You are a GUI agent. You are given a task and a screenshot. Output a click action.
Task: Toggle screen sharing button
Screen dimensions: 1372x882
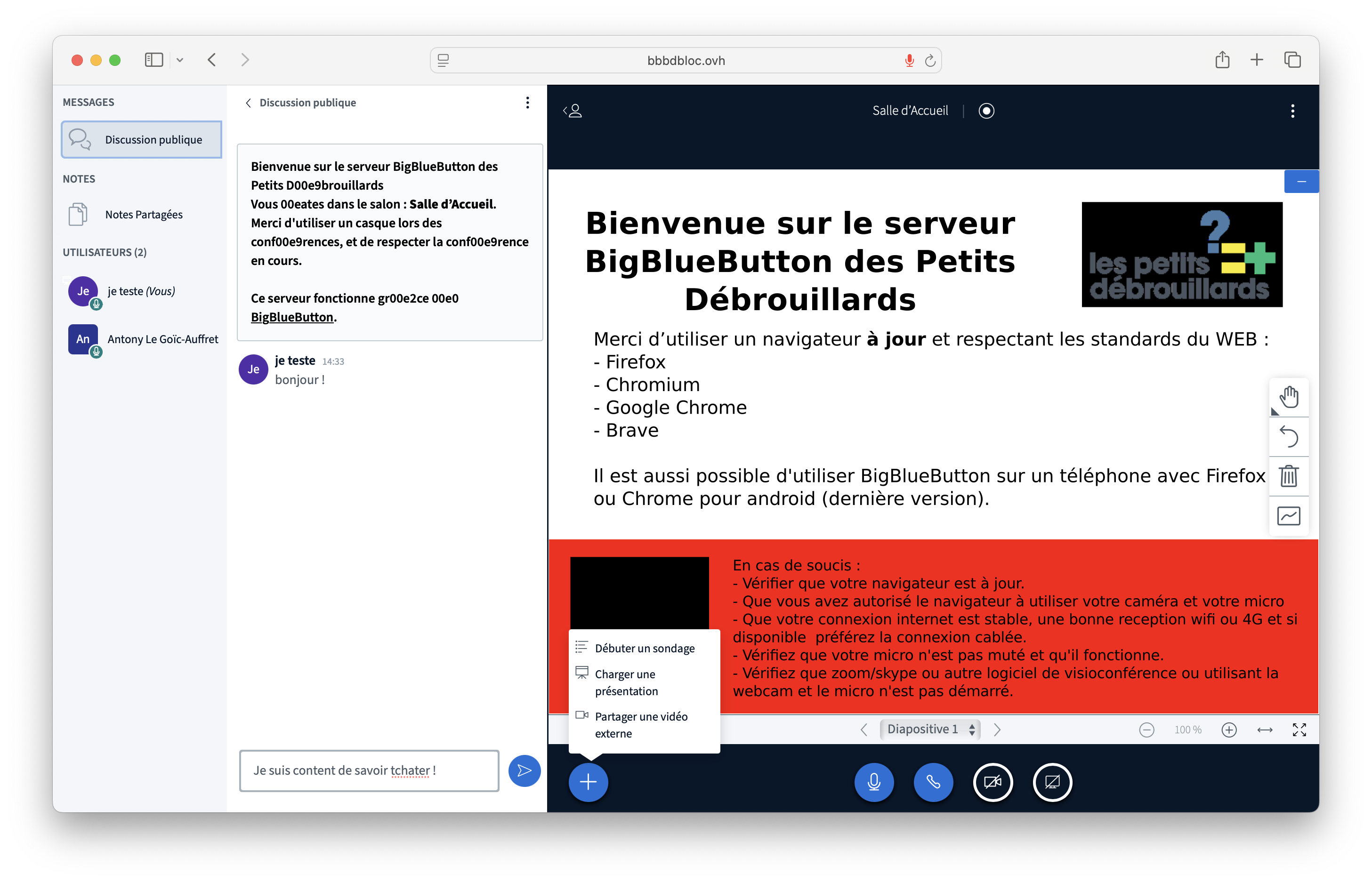1052,782
